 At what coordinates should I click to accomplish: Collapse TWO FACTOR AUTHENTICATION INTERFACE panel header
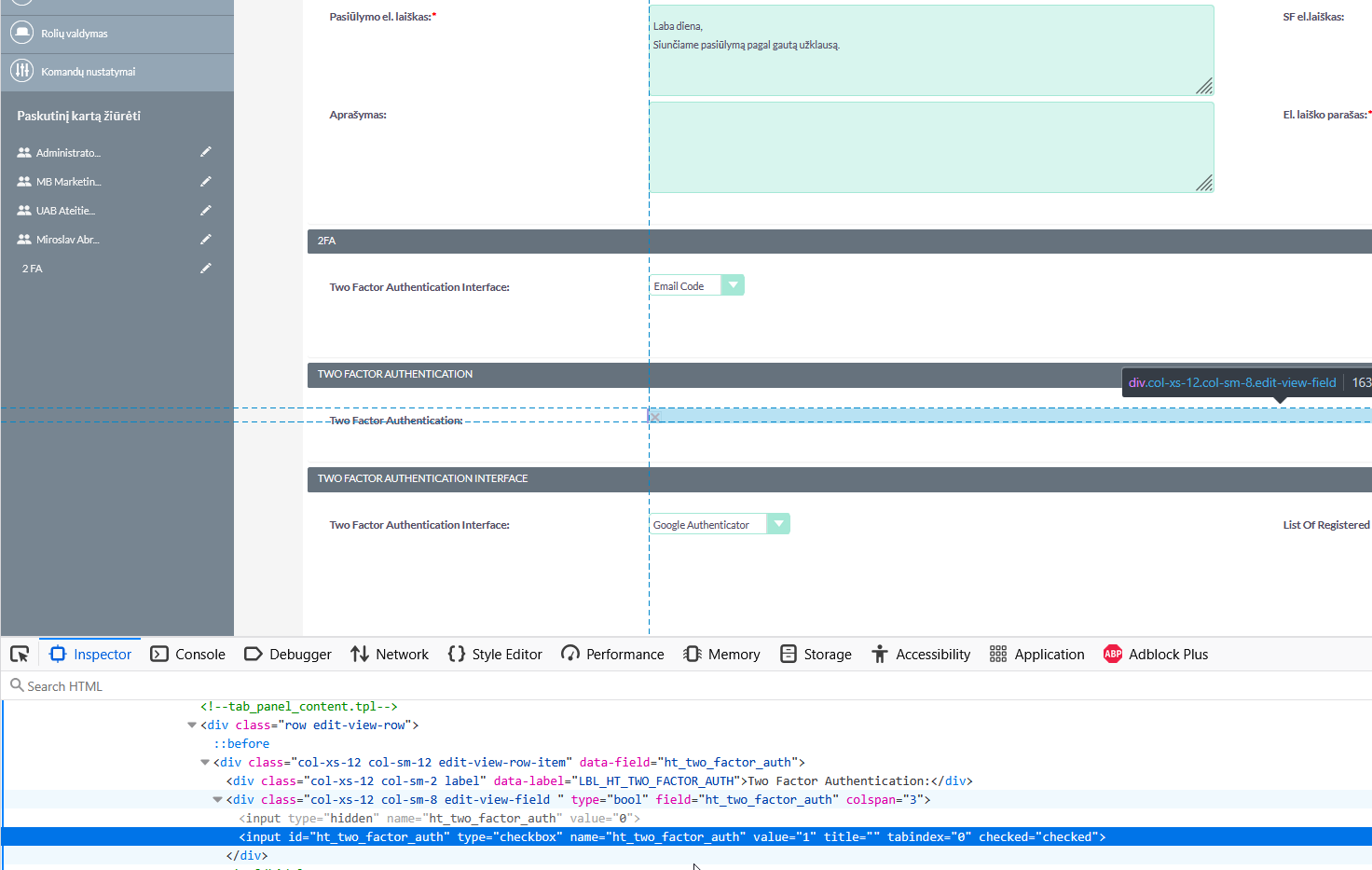[840, 479]
